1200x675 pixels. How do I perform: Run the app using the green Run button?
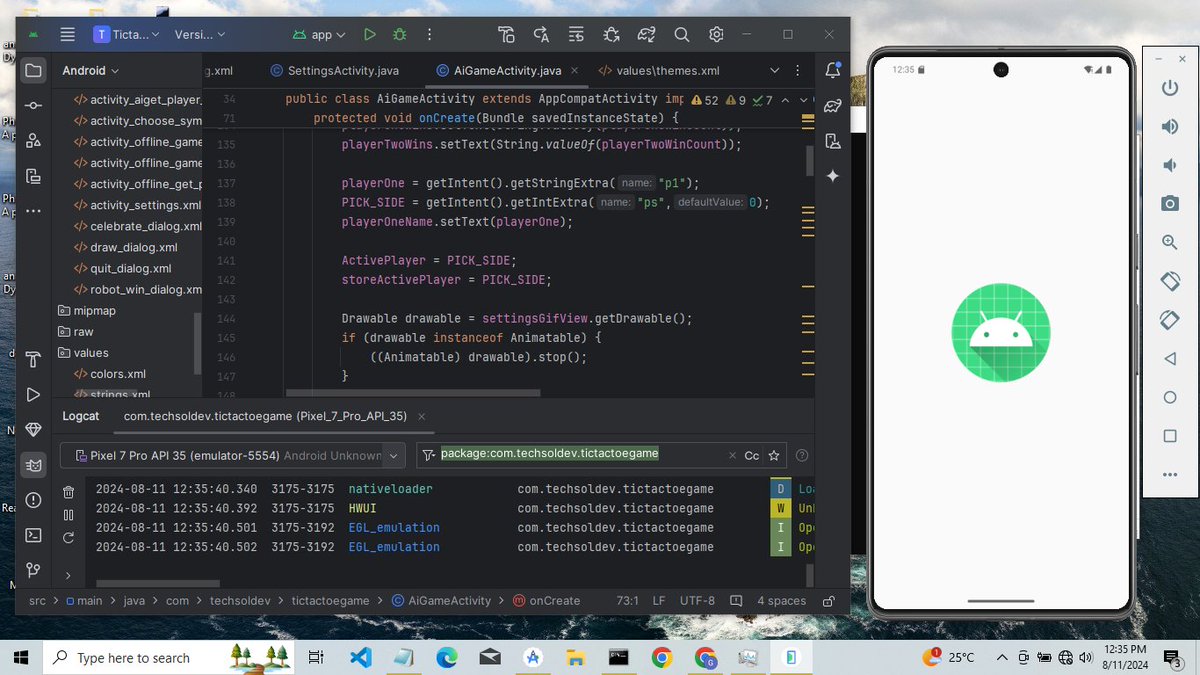(369, 34)
